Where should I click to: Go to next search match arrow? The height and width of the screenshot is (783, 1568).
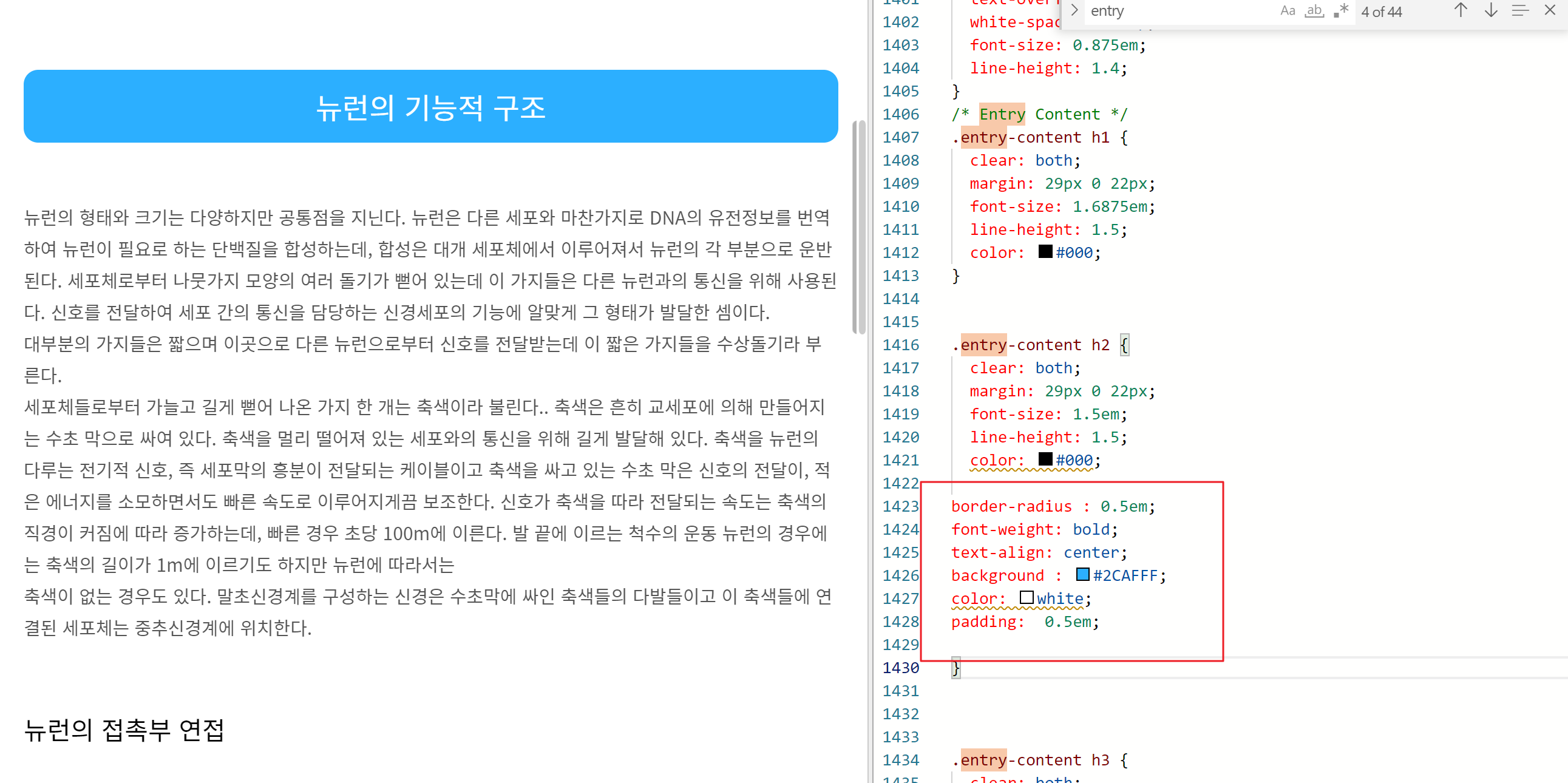[1491, 11]
